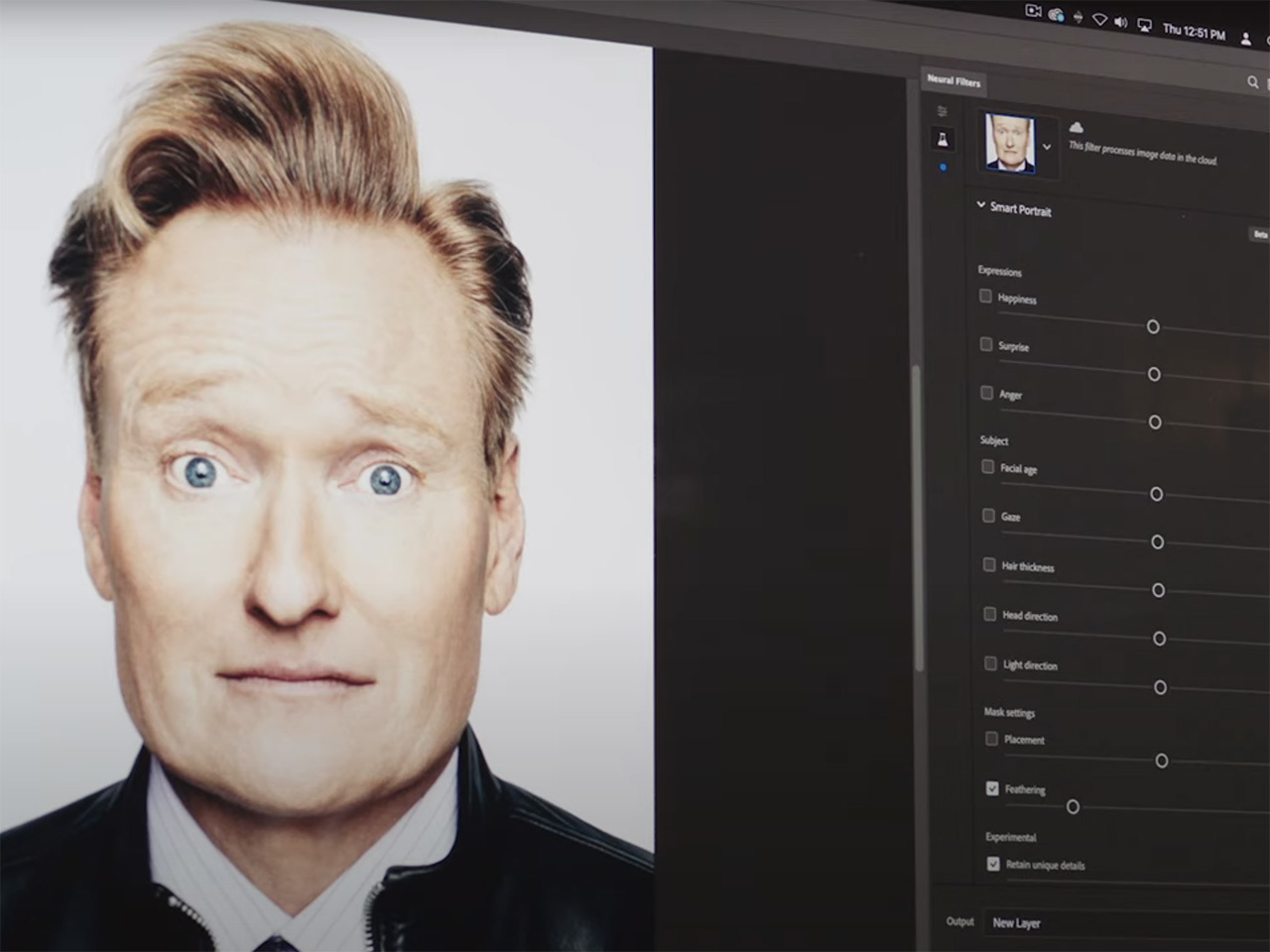
Task: Click the menu bar icon left of Wi-Fi
Action: click(1079, 17)
